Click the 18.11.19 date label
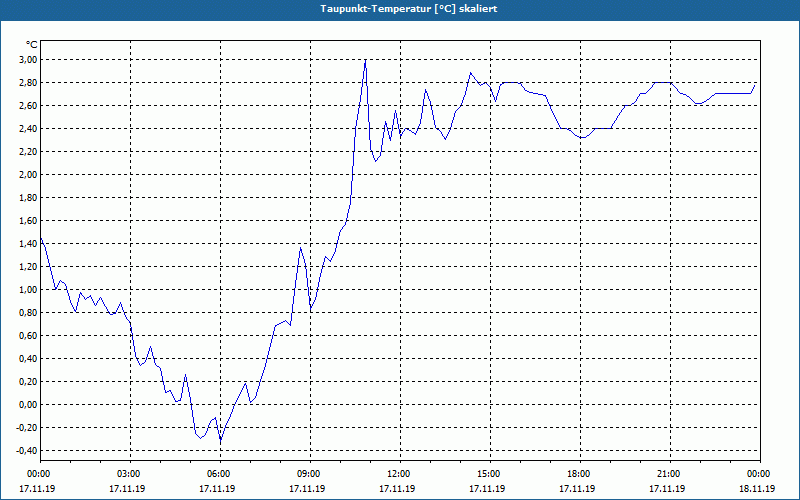The image size is (800, 500). [x=757, y=488]
